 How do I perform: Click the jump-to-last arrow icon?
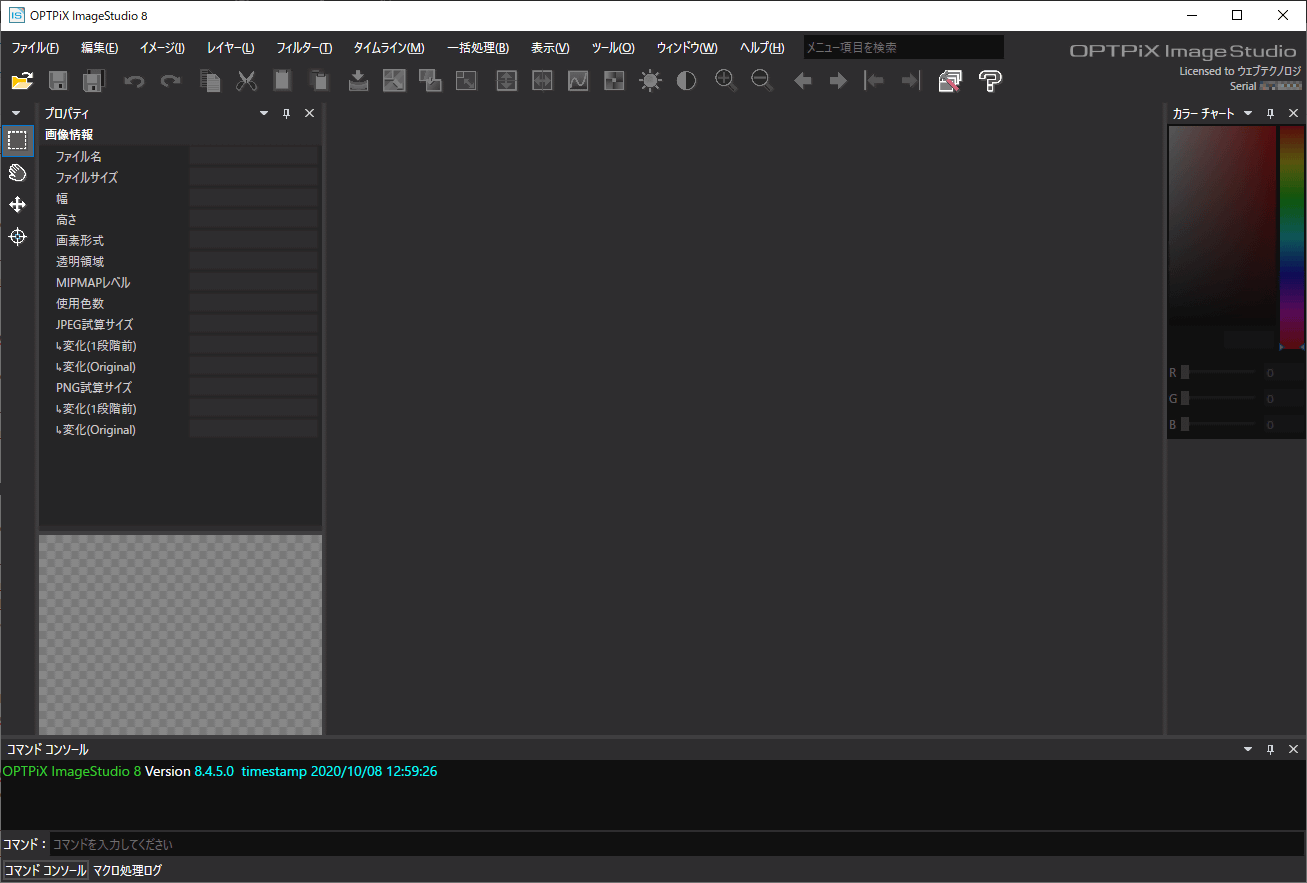click(x=910, y=81)
